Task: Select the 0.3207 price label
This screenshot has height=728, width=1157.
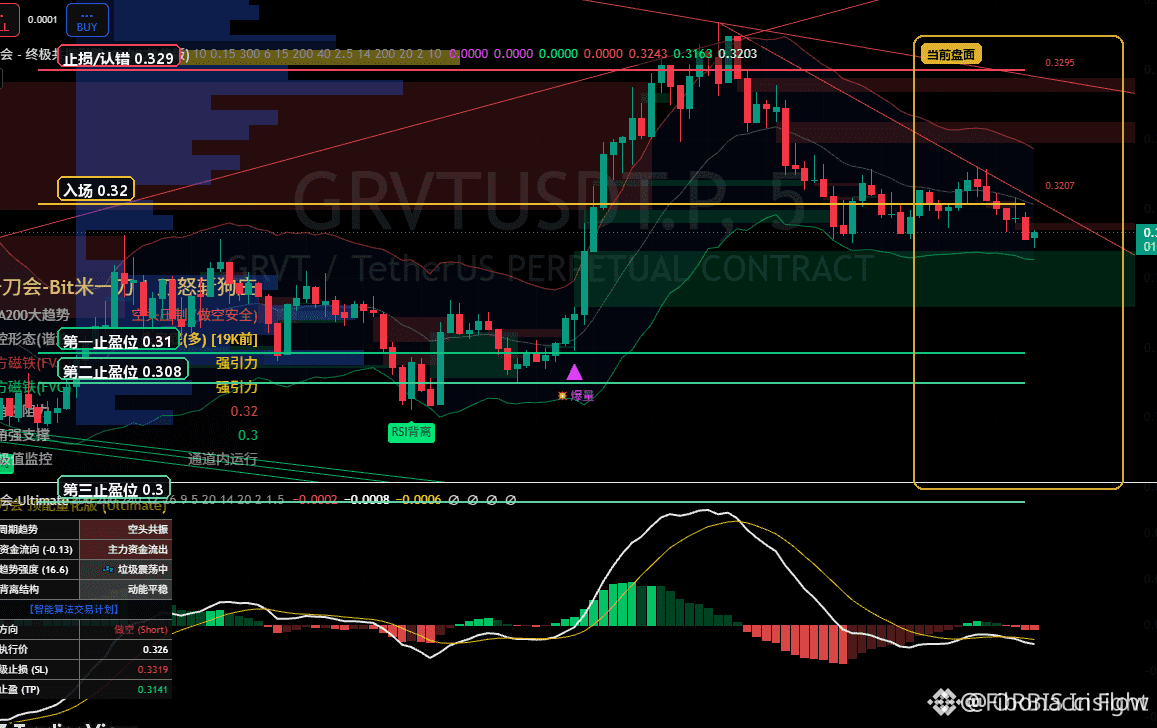Action: pos(1060,186)
